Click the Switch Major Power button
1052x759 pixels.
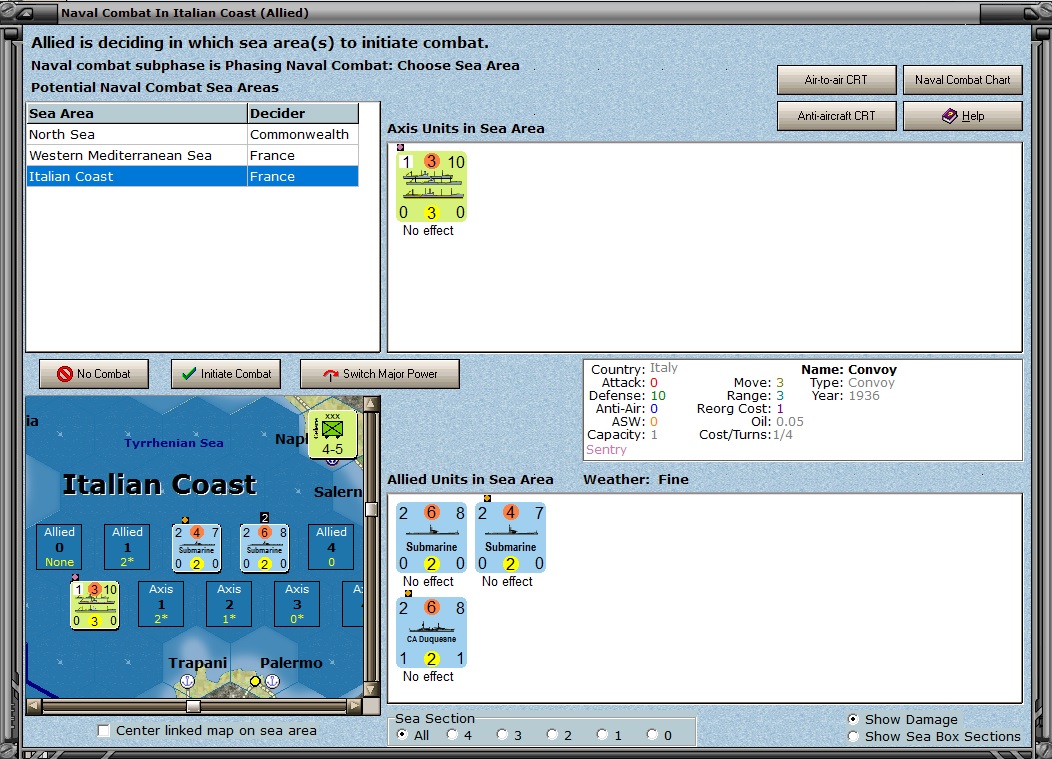[x=380, y=374]
